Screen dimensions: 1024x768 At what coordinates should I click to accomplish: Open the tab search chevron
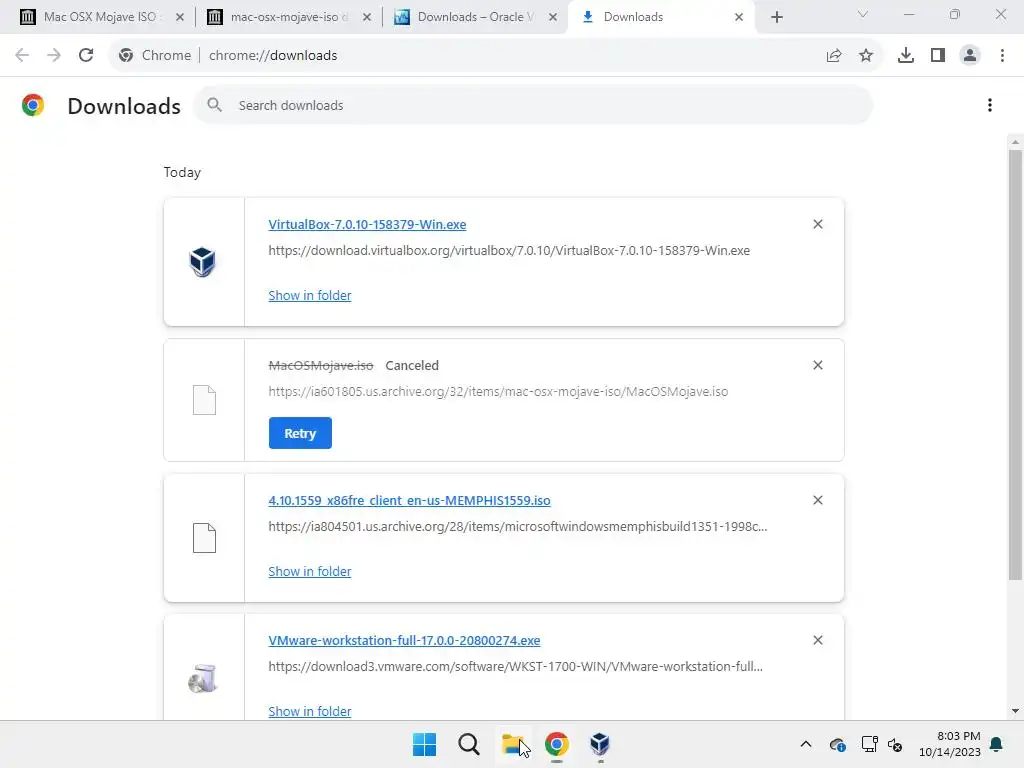point(863,14)
